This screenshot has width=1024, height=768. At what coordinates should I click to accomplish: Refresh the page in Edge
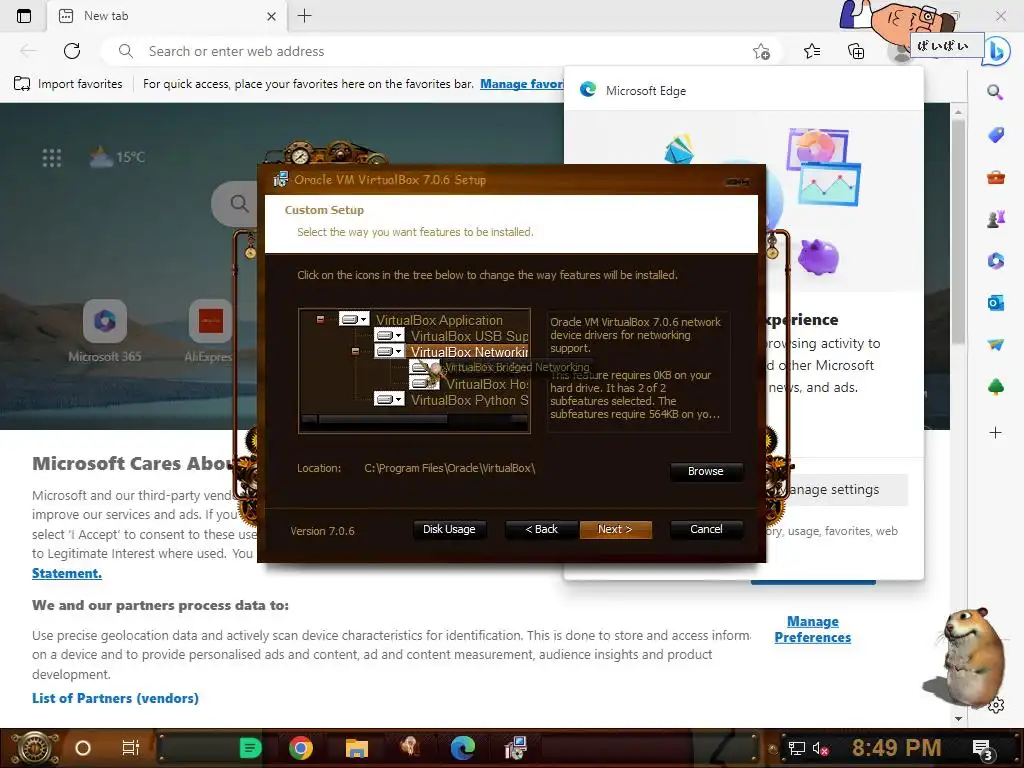(72, 51)
